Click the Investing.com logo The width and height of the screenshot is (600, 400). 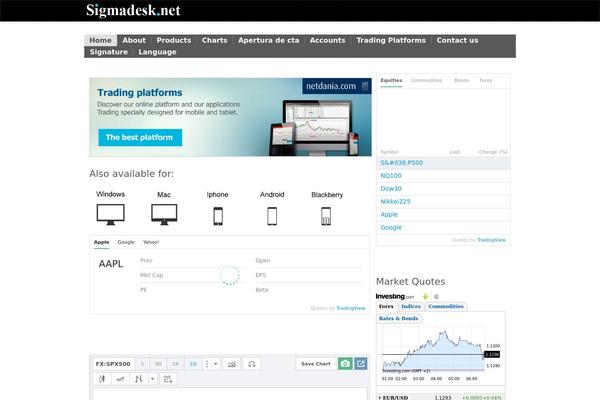pos(395,297)
